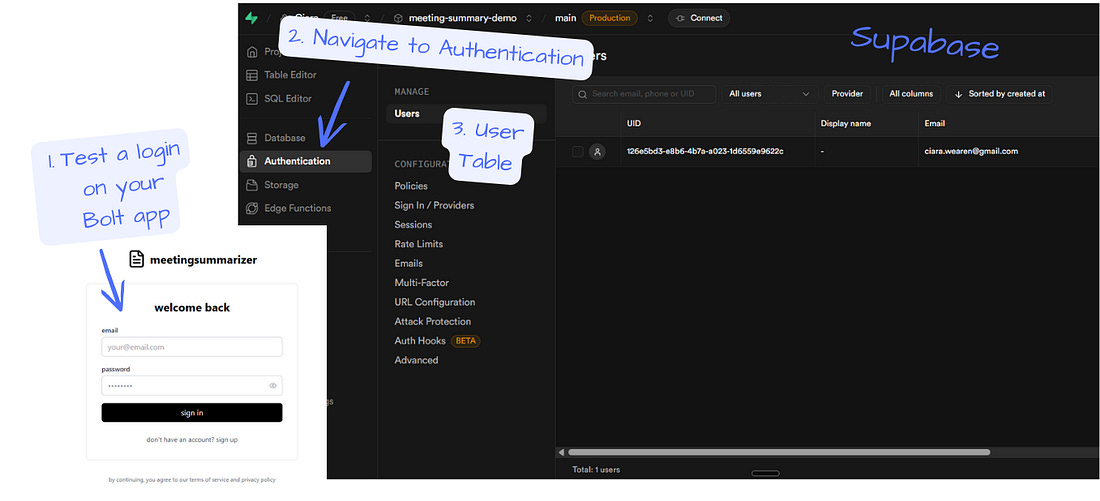Image resolution: width=1100 pixels, height=501 pixels.
Task: Go to Storage in sidebar
Action: 281,185
